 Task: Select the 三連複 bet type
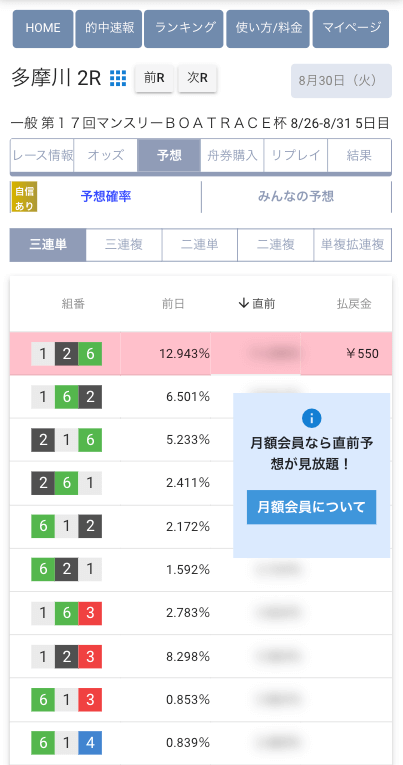pyautogui.click(x=124, y=245)
